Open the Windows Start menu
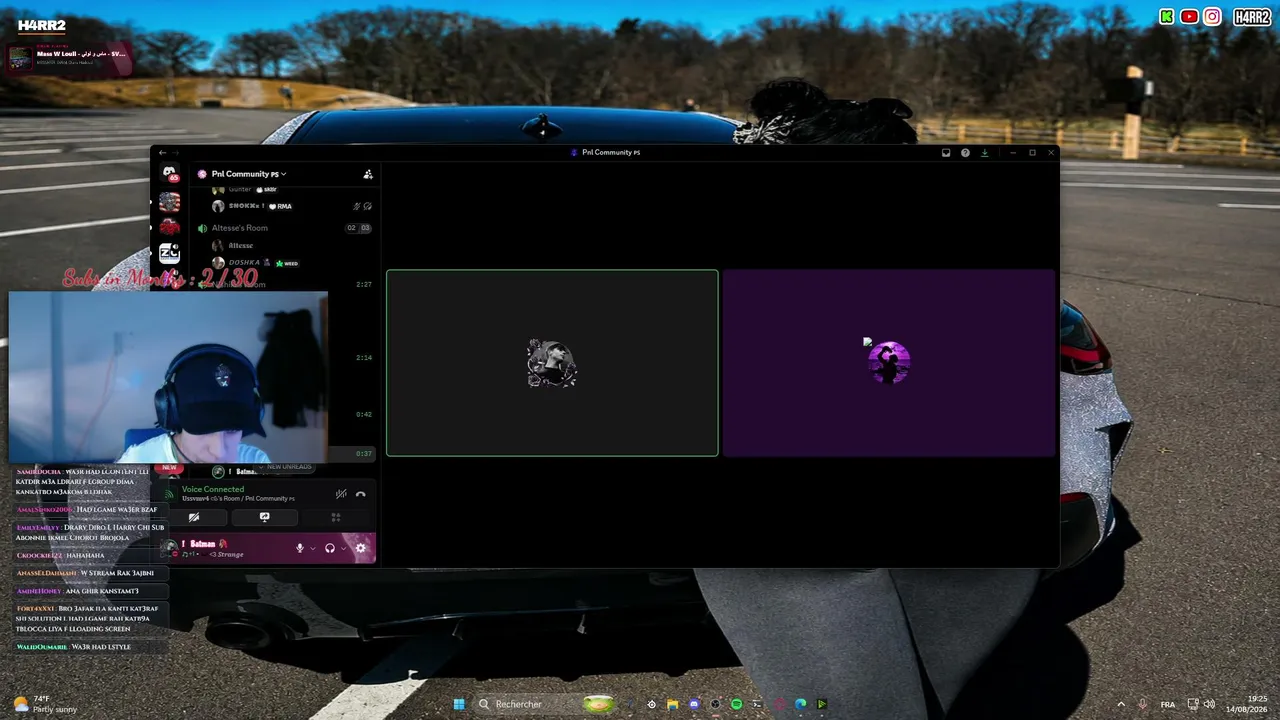 [459, 704]
